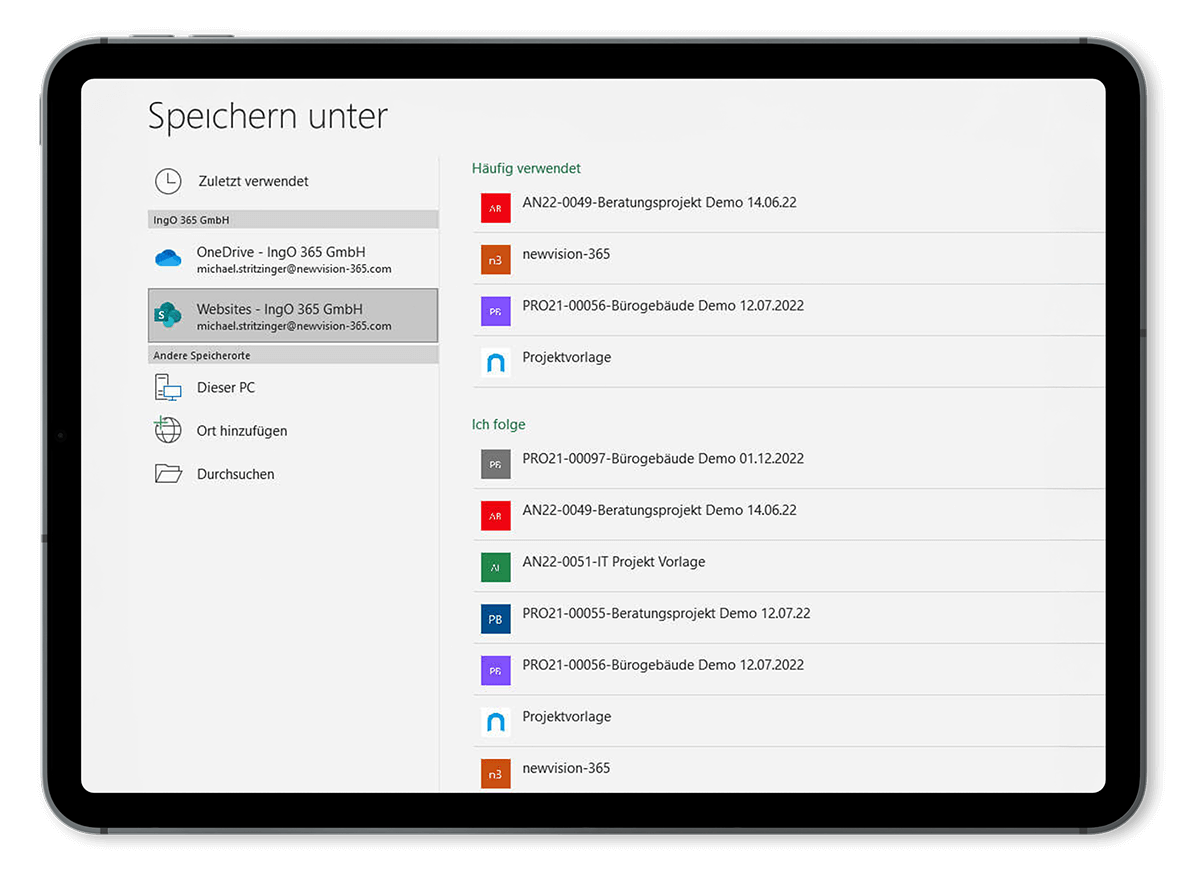Click the clock icon for Zuletzt verwendet
This screenshot has width=1200, height=870.
click(x=168, y=181)
